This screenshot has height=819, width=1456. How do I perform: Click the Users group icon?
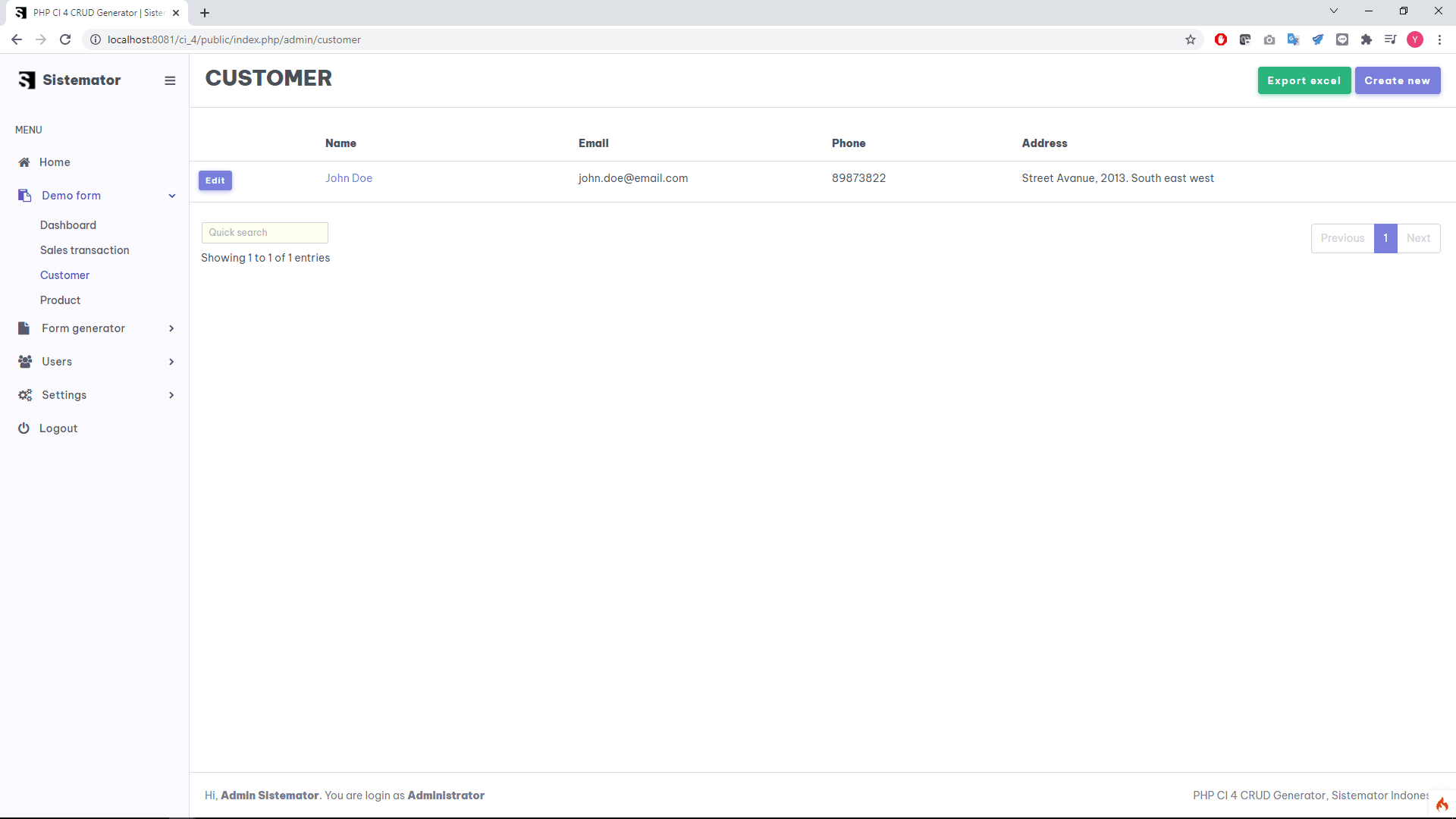click(25, 362)
